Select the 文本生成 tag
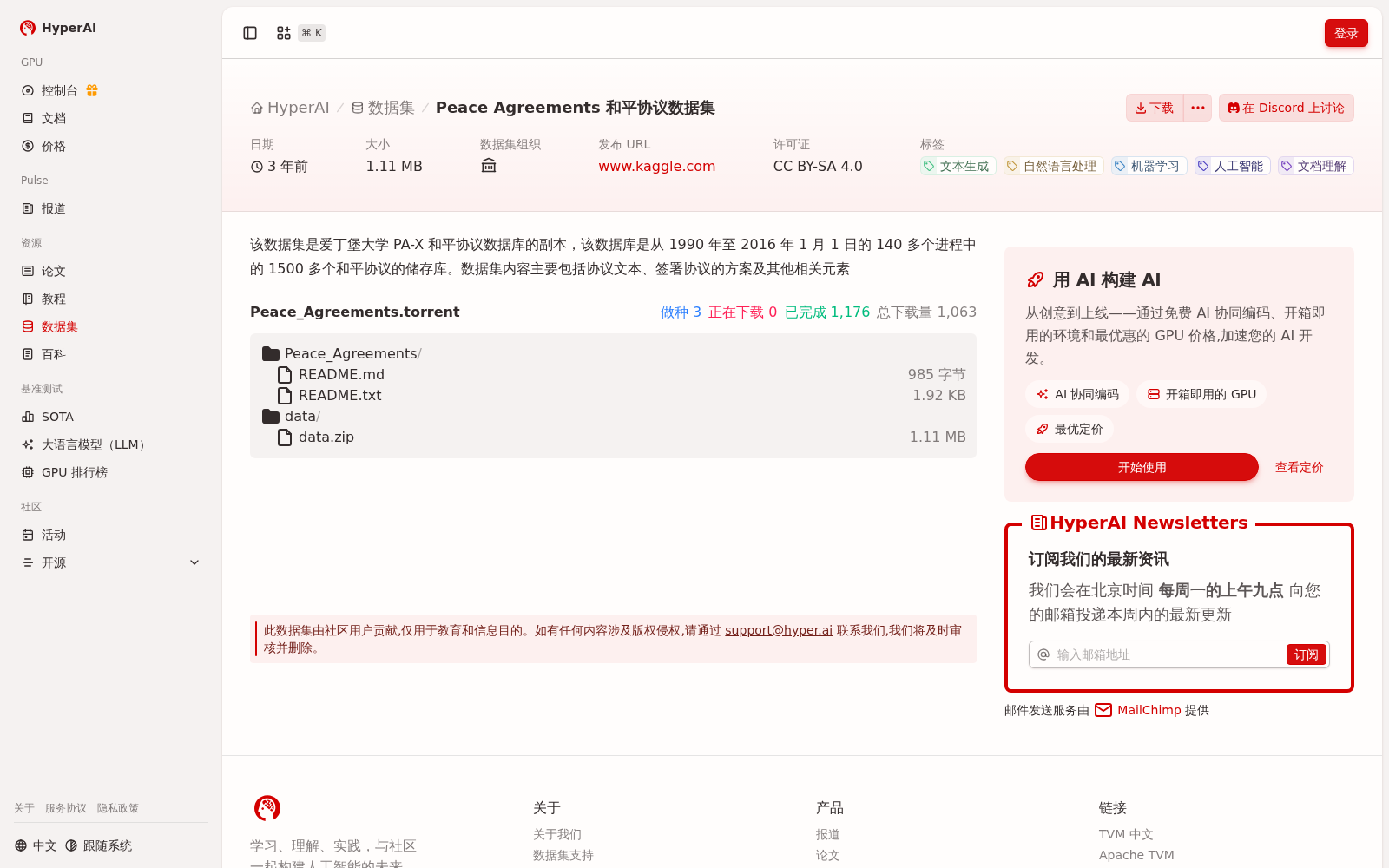 (x=957, y=166)
